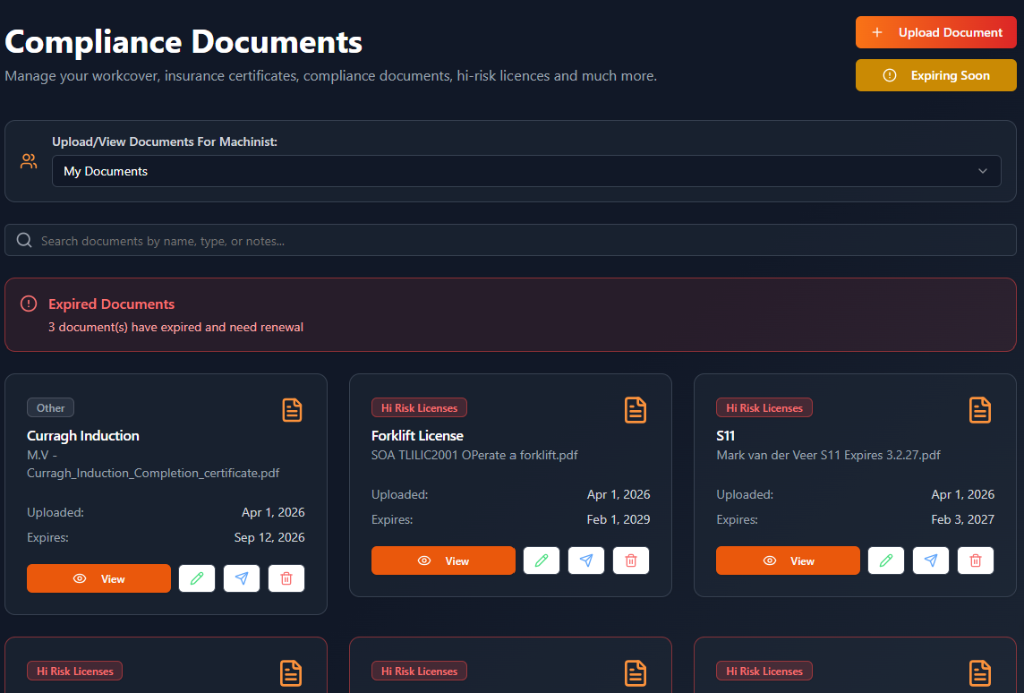Send Curragh Induction via paper plane icon

coord(242,579)
